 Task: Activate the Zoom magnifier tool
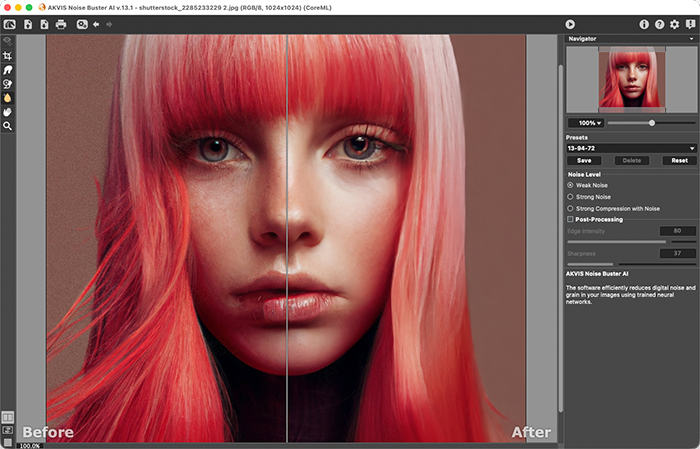point(8,126)
